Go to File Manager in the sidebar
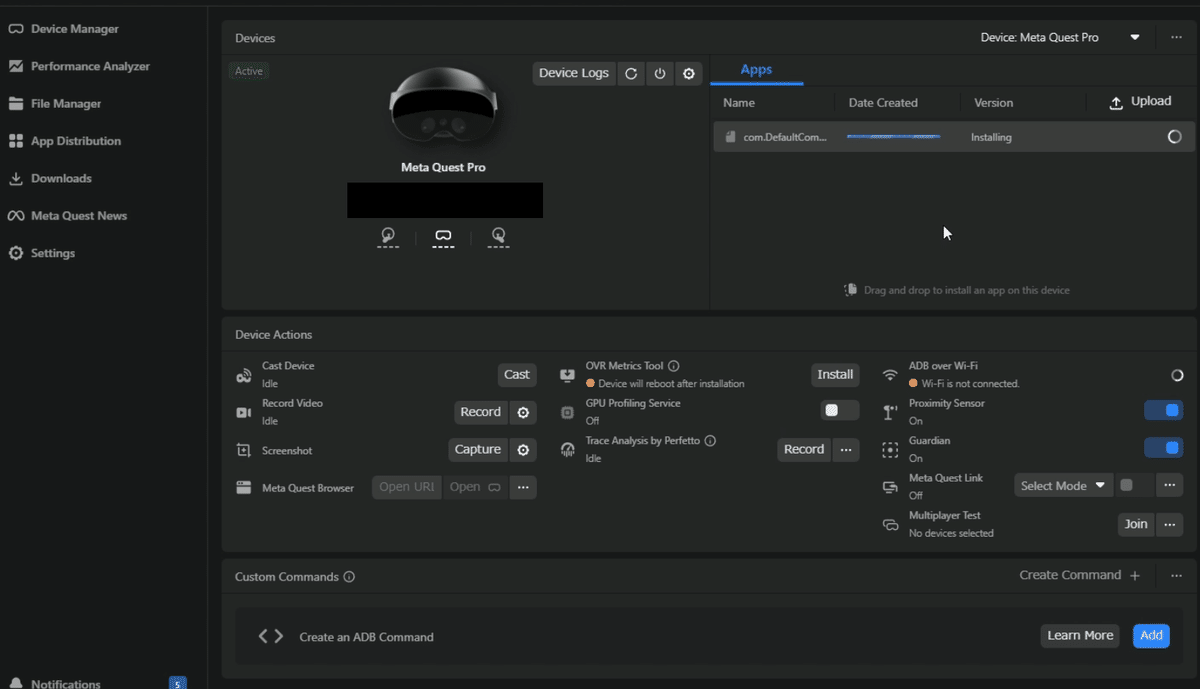 [55, 103]
